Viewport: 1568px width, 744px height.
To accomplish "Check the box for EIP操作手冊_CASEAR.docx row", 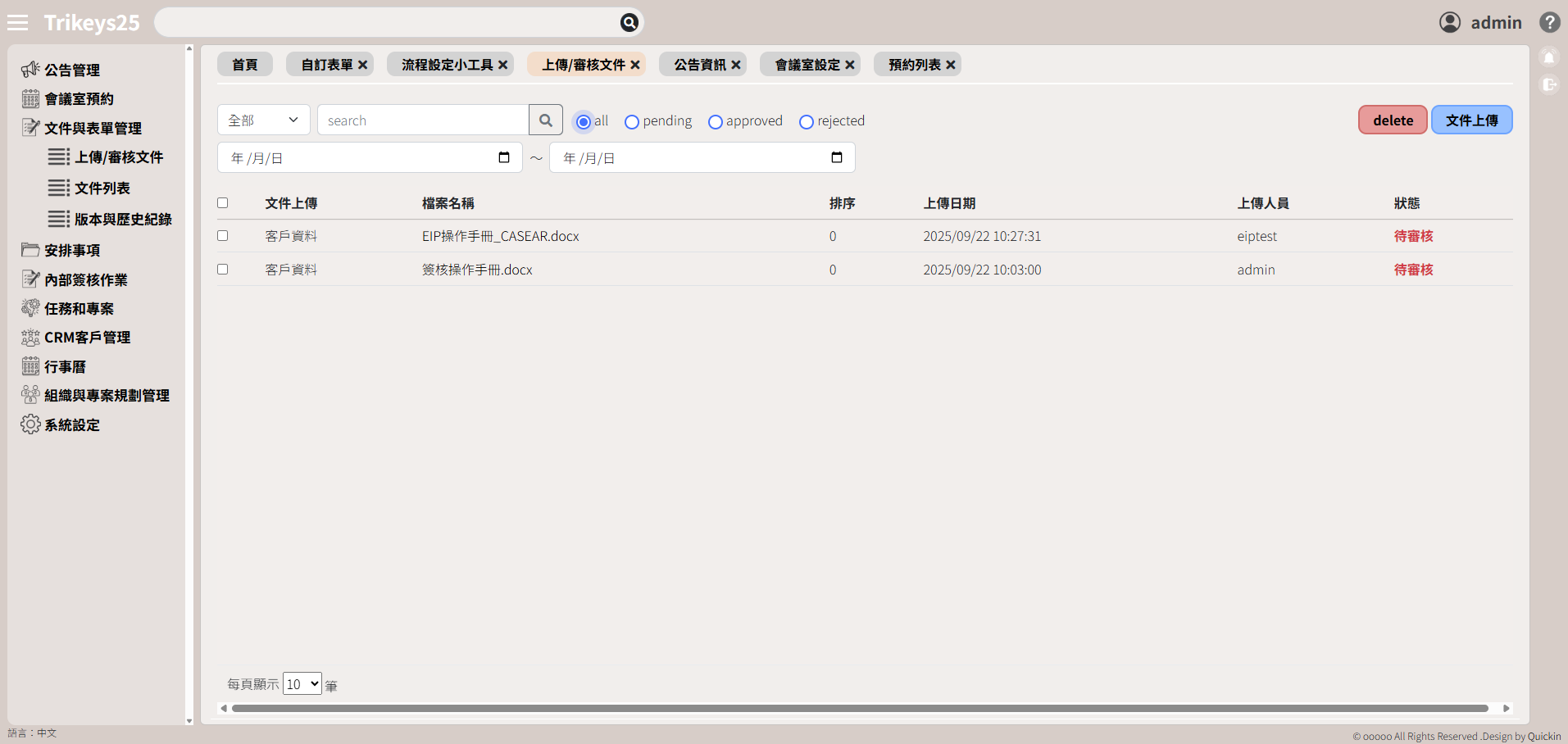I will click(222, 236).
